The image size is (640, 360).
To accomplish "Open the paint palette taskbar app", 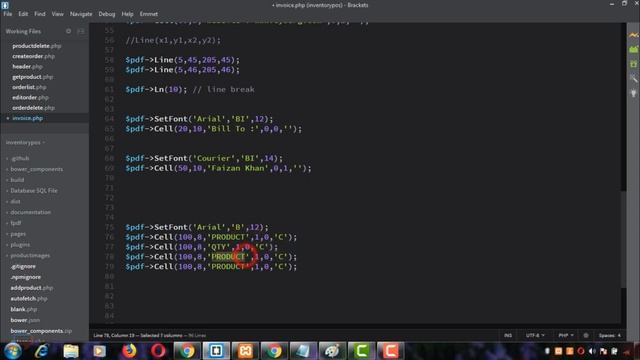I will 332,351.
